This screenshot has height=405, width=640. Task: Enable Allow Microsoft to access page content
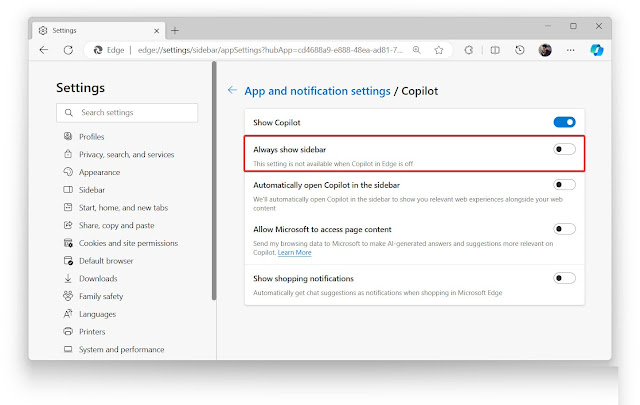pos(564,229)
